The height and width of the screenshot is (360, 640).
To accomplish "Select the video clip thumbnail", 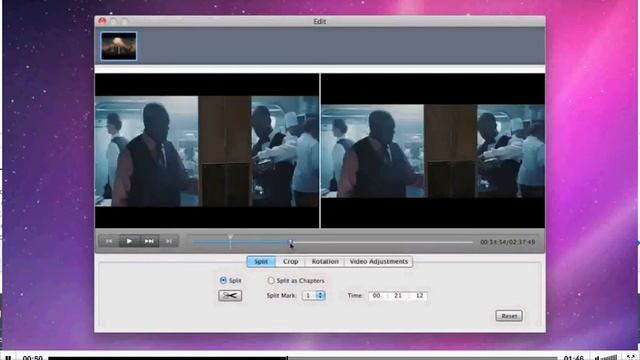I will click(x=119, y=46).
